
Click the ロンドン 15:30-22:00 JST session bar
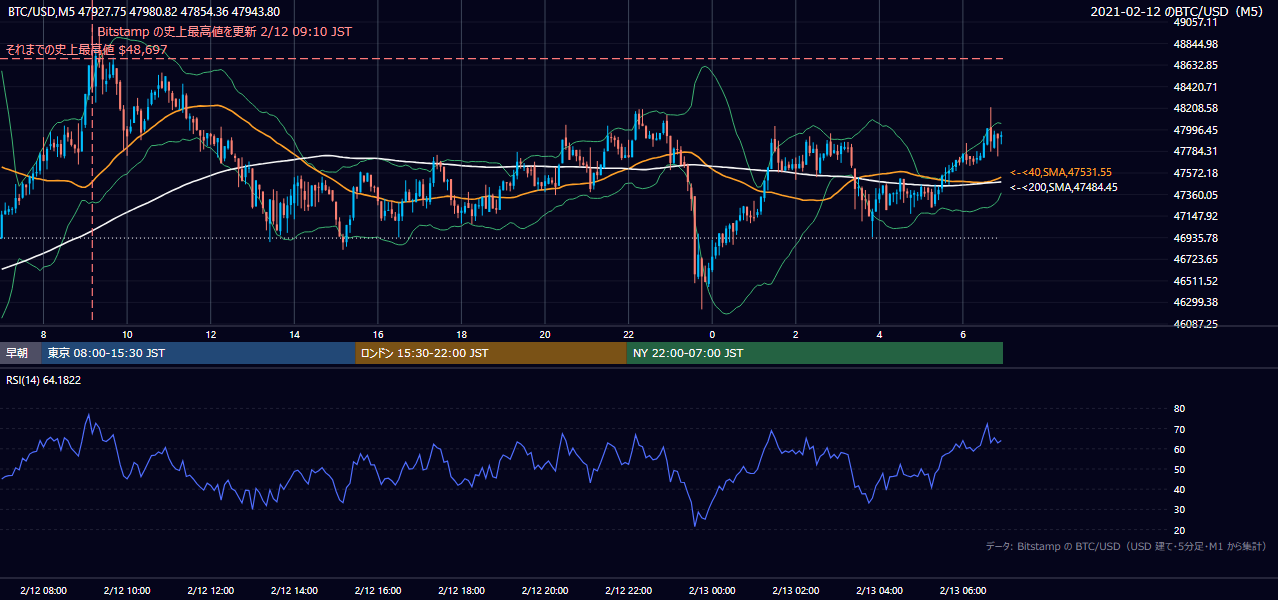pos(491,353)
